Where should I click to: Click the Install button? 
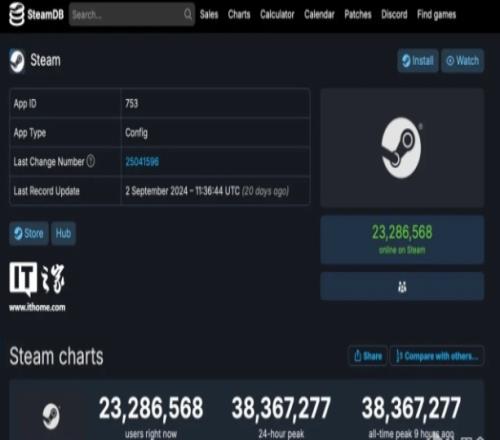(418, 61)
